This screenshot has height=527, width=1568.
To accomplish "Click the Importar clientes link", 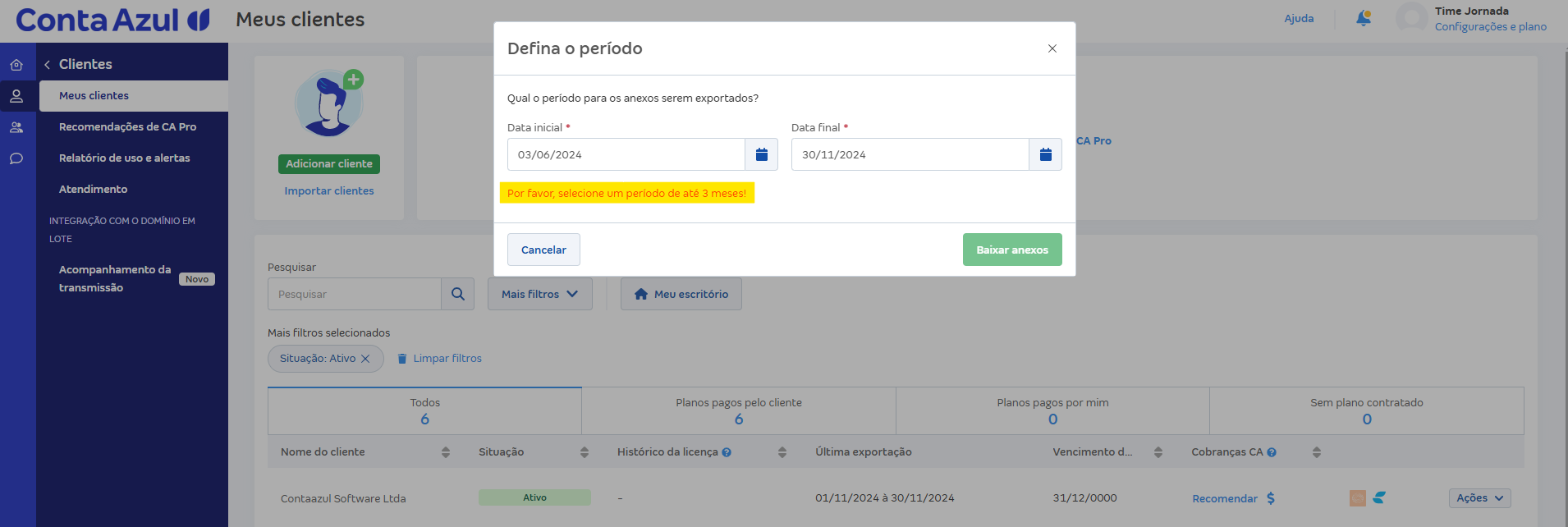I will (x=329, y=191).
